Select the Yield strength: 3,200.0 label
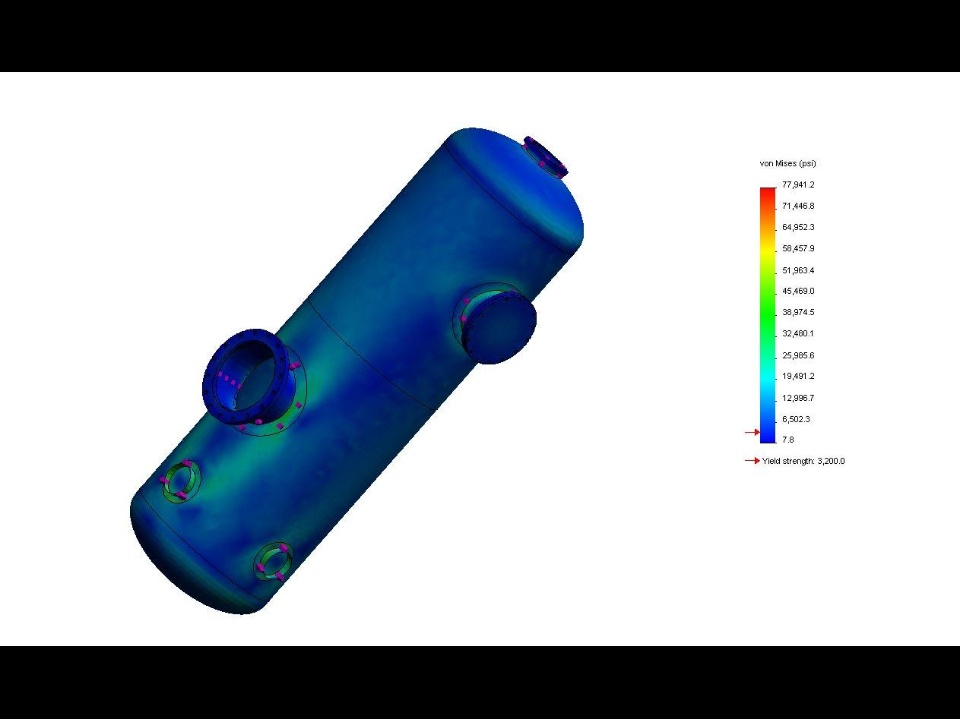 tap(803, 461)
